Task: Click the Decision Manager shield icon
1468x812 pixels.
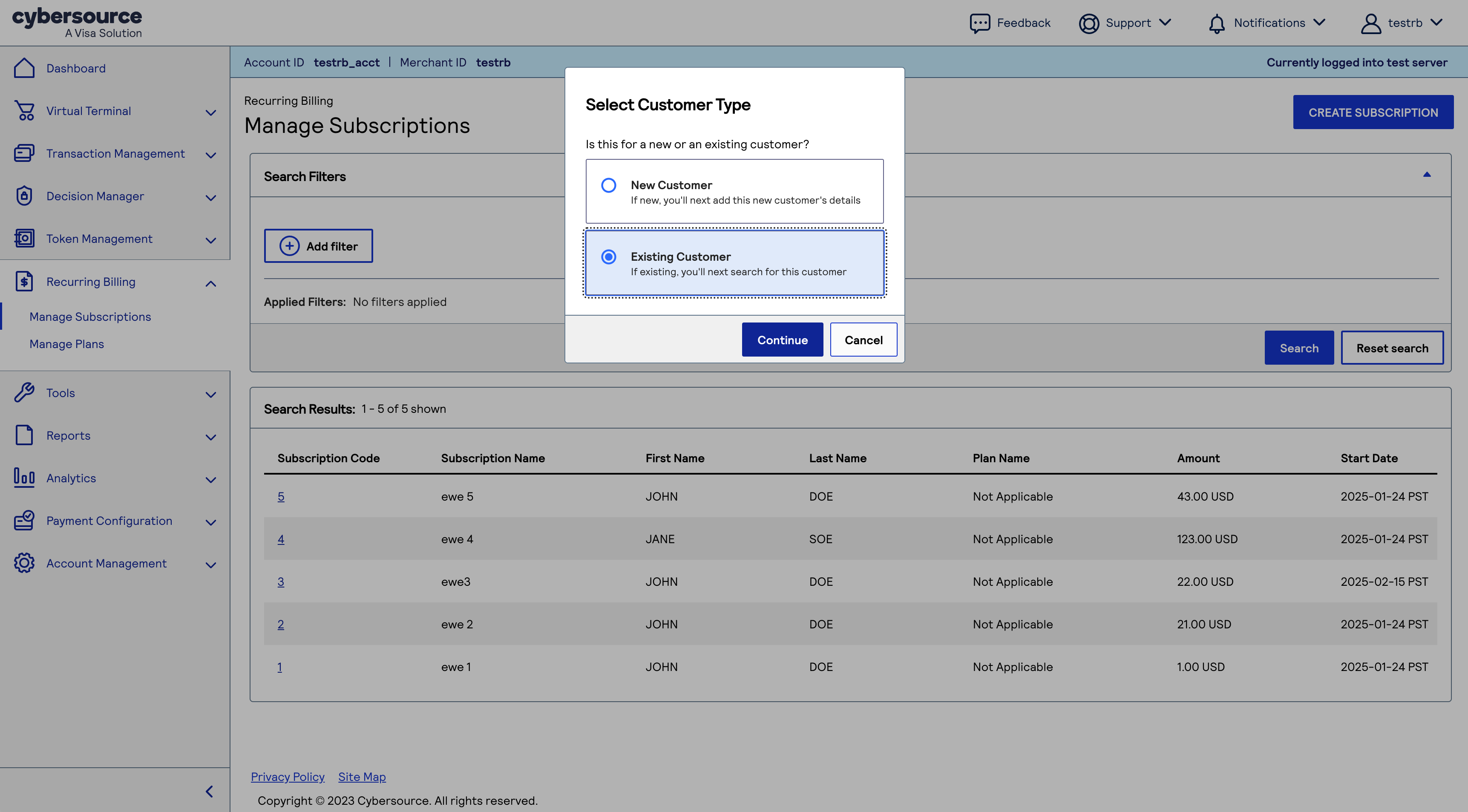Action: (24, 196)
